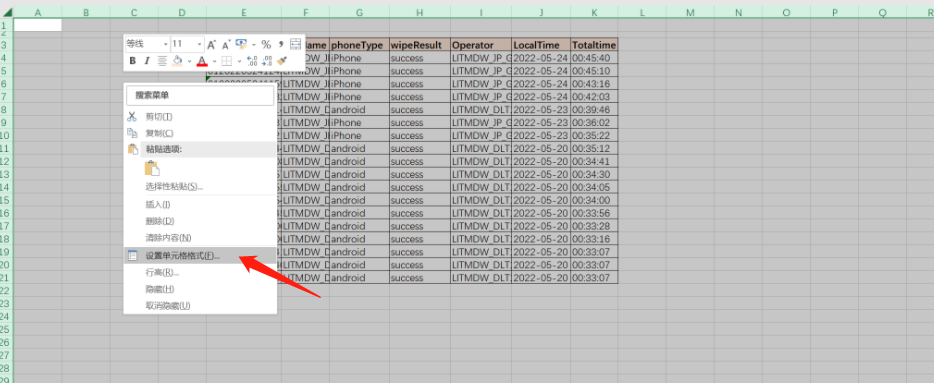
Task: Apply accounting number format icon
Action: pyautogui.click(x=241, y=44)
